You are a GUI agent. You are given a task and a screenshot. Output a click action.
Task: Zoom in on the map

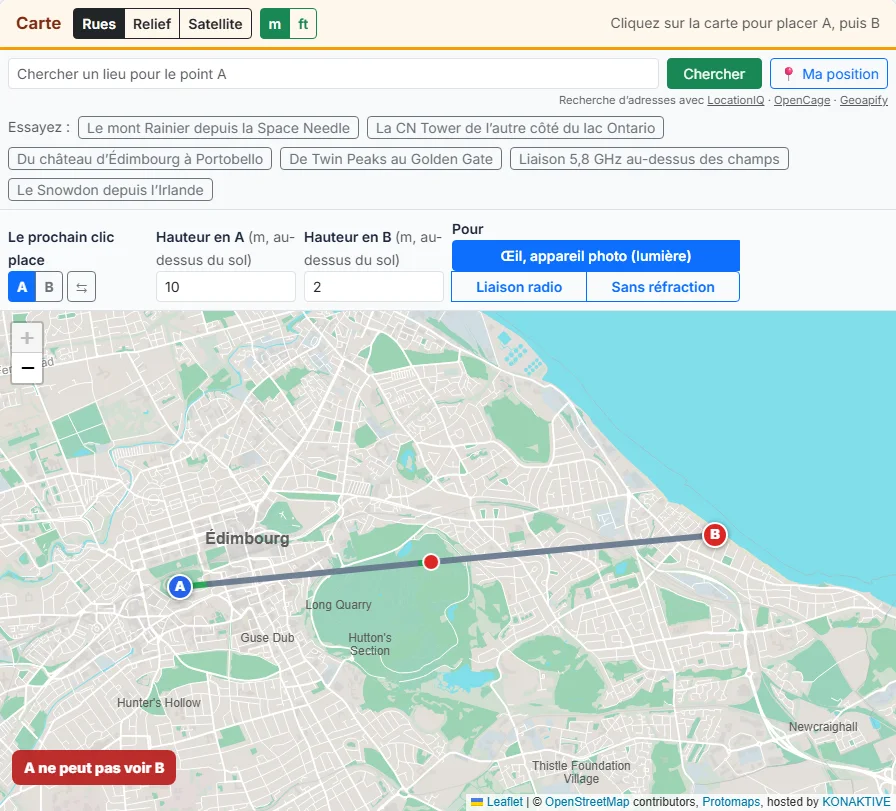(27, 338)
